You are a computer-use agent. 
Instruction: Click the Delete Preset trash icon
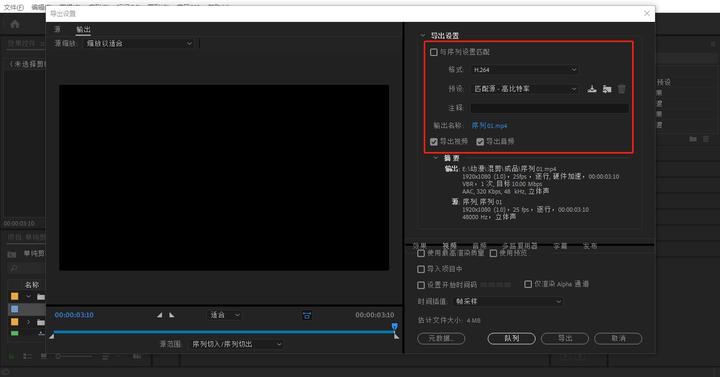[621, 89]
